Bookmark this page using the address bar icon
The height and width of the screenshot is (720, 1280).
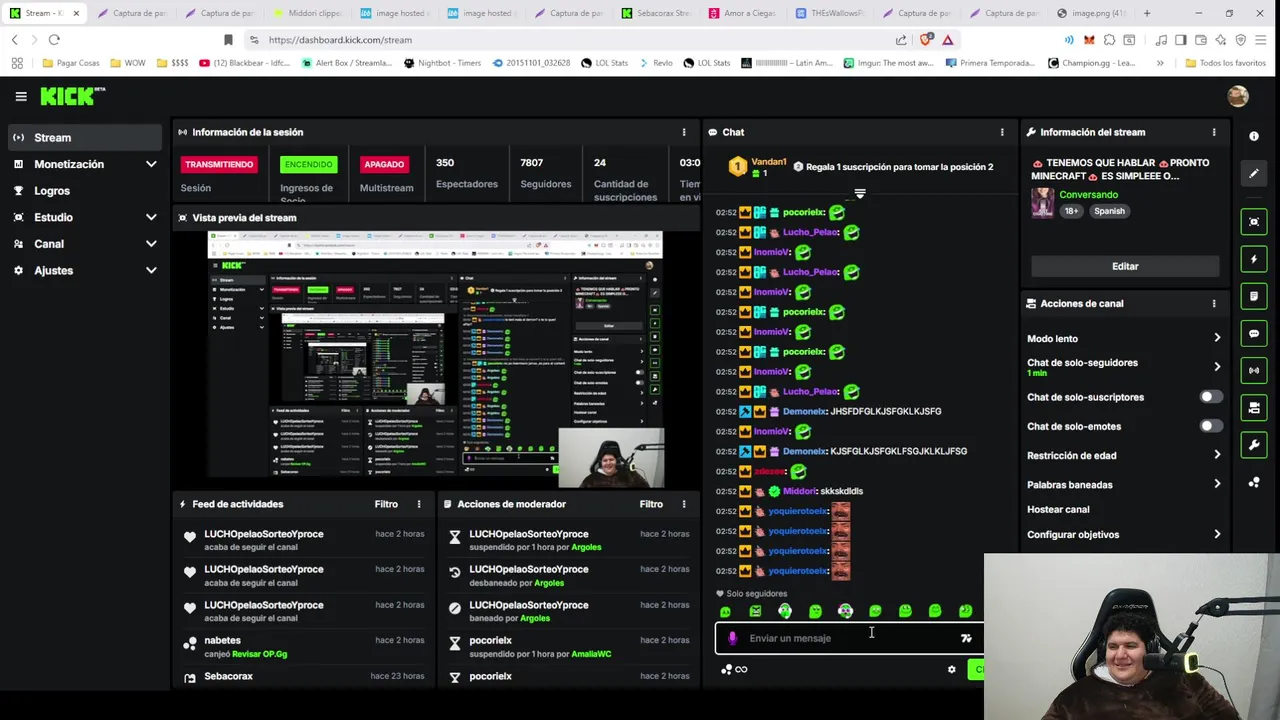[x=228, y=39]
